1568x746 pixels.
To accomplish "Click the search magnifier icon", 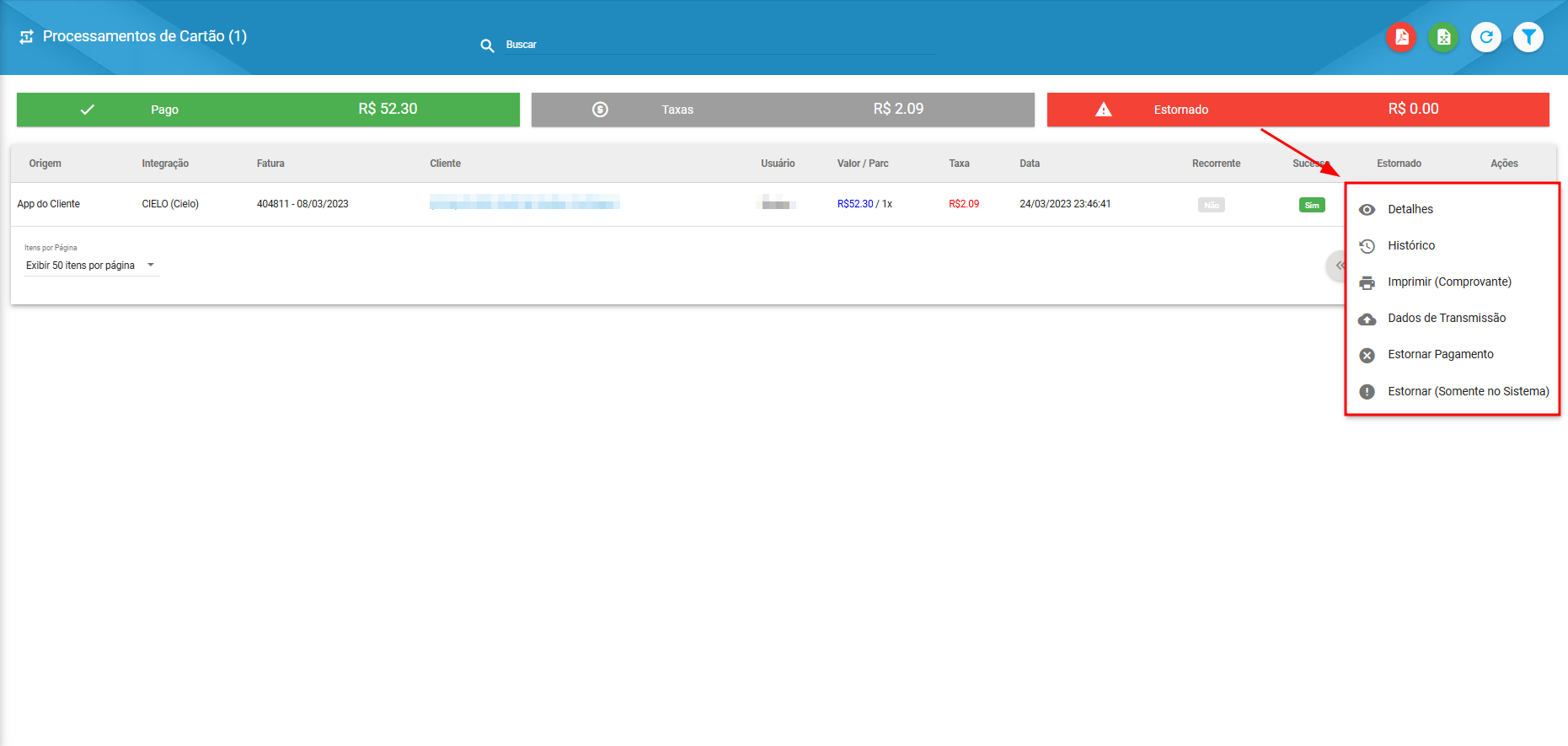I will point(487,46).
